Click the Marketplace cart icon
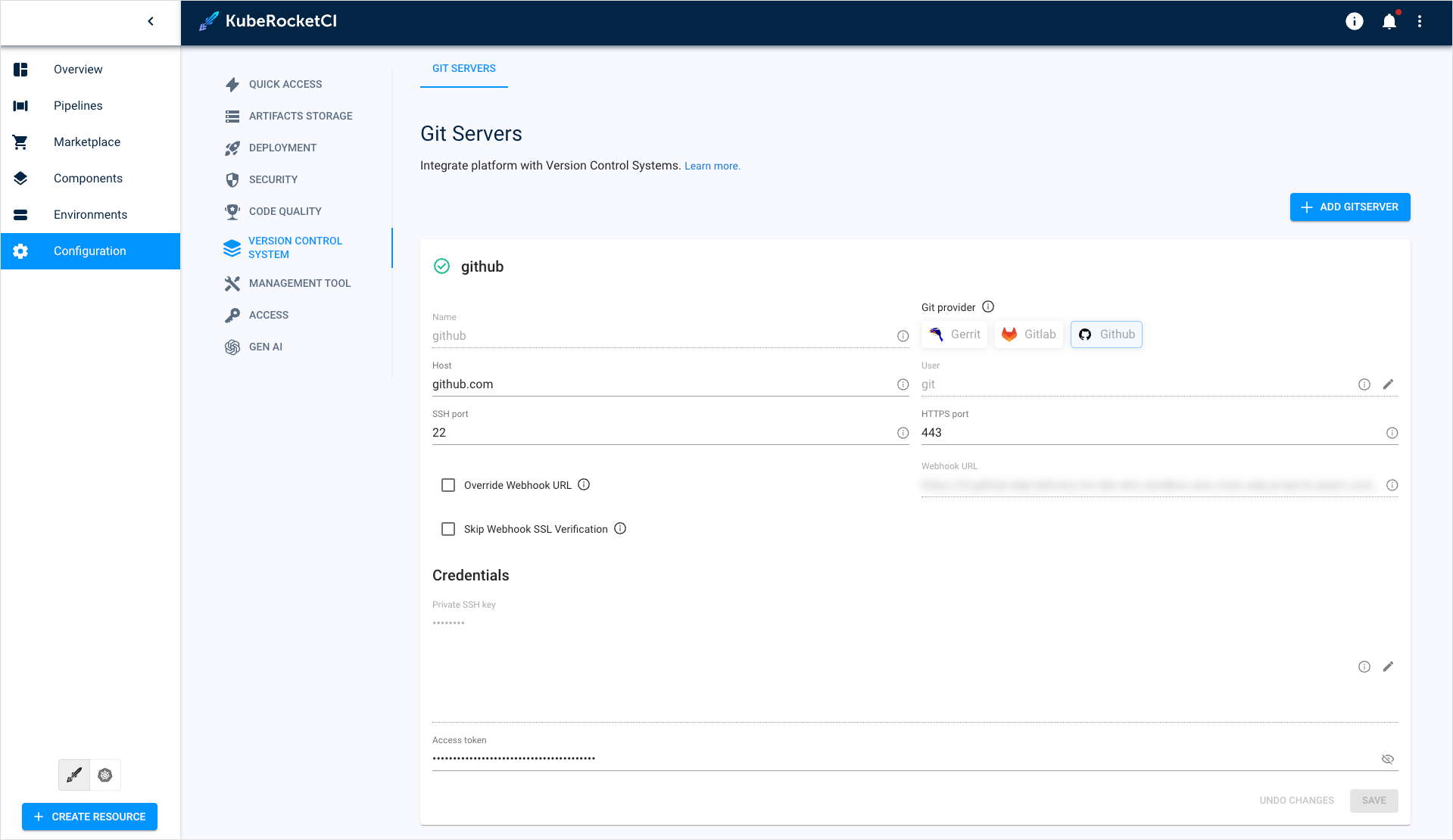 (20, 142)
